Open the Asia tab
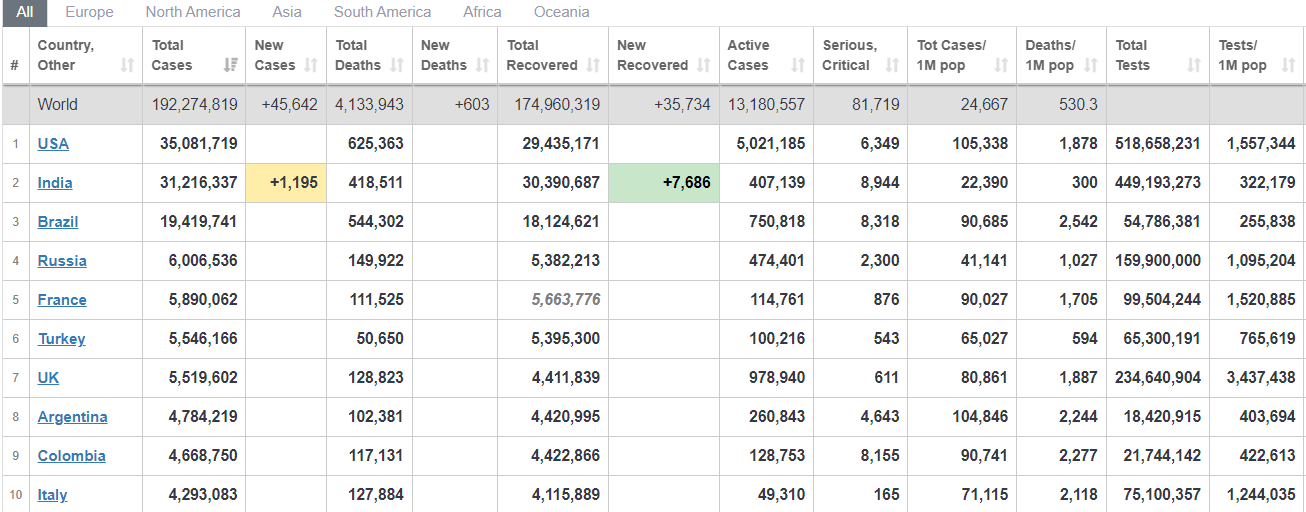Viewport: 1306px width, 512px height. (x=287, y=12)
